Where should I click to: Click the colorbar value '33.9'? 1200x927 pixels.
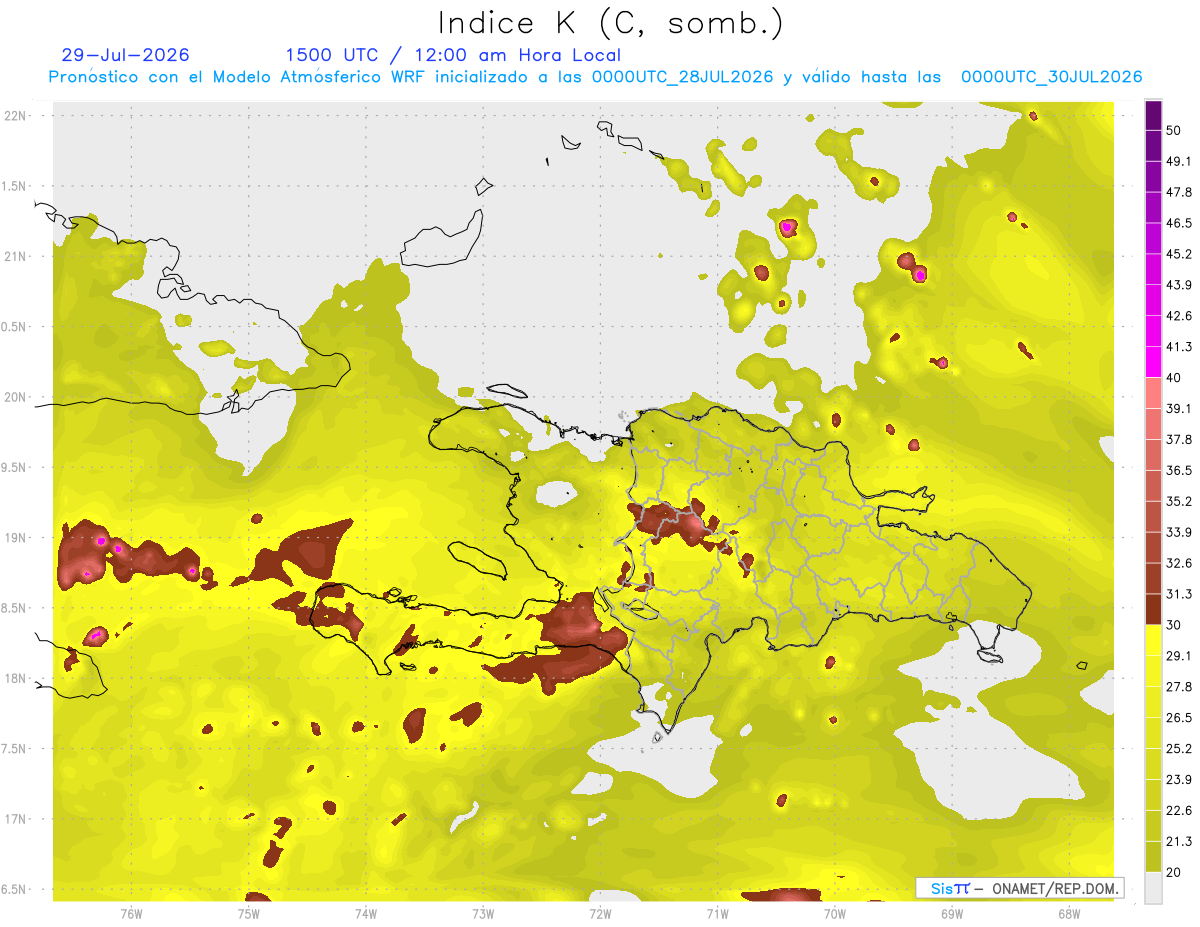click(x=1178, y=532)
